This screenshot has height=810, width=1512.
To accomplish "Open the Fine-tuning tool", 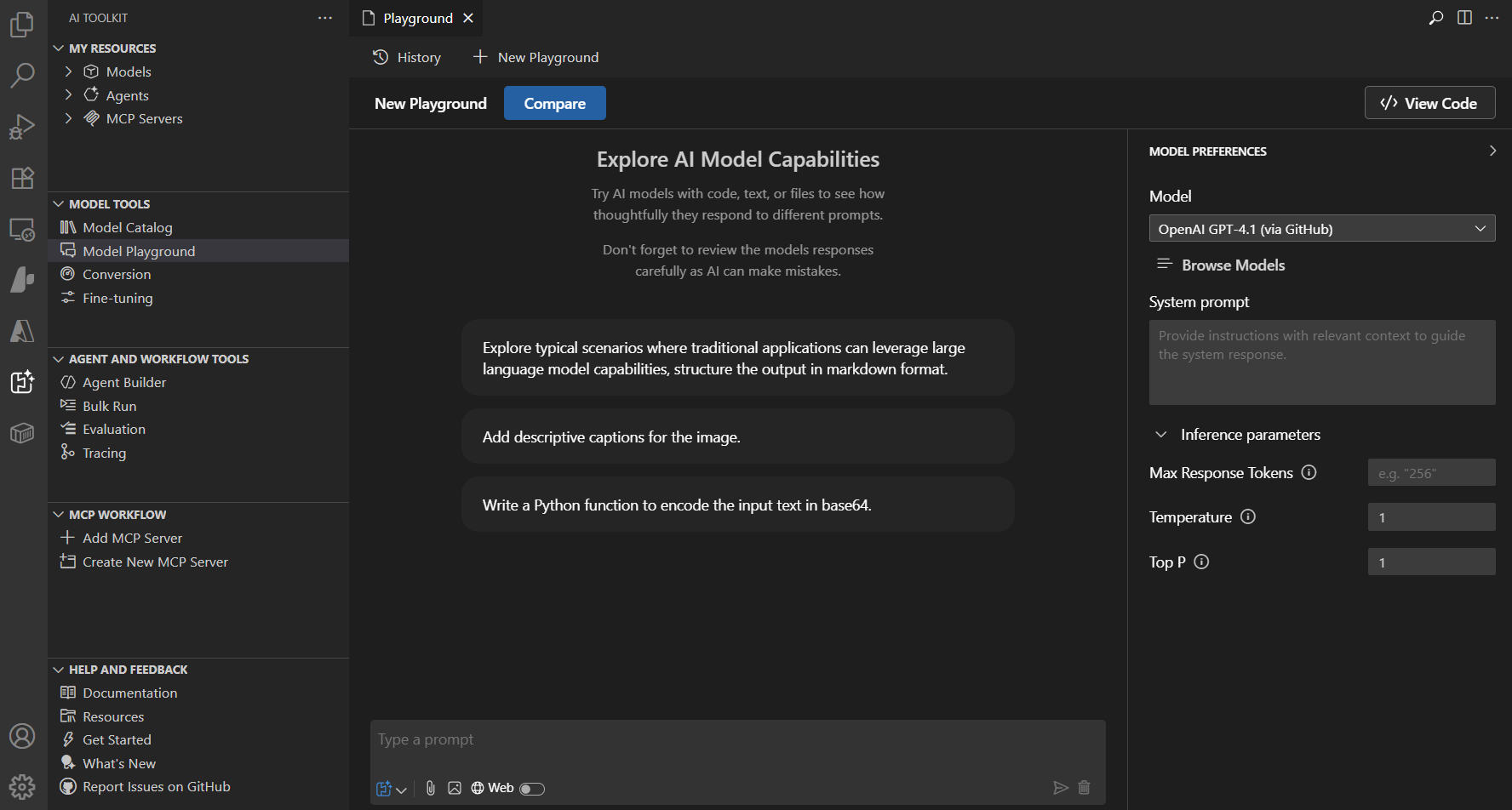I will (117, 298).
